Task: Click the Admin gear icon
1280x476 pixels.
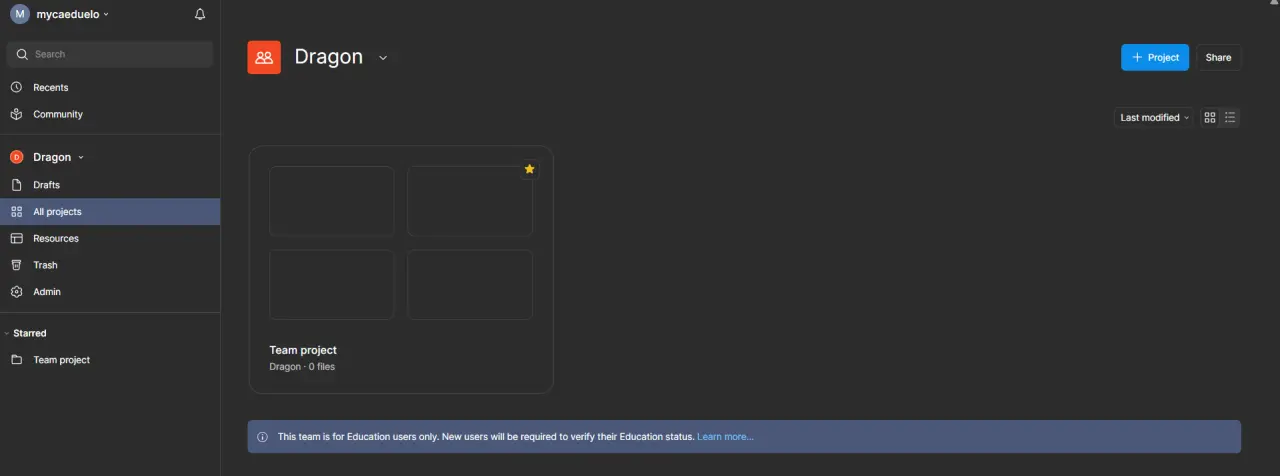Action: (16, 292)
